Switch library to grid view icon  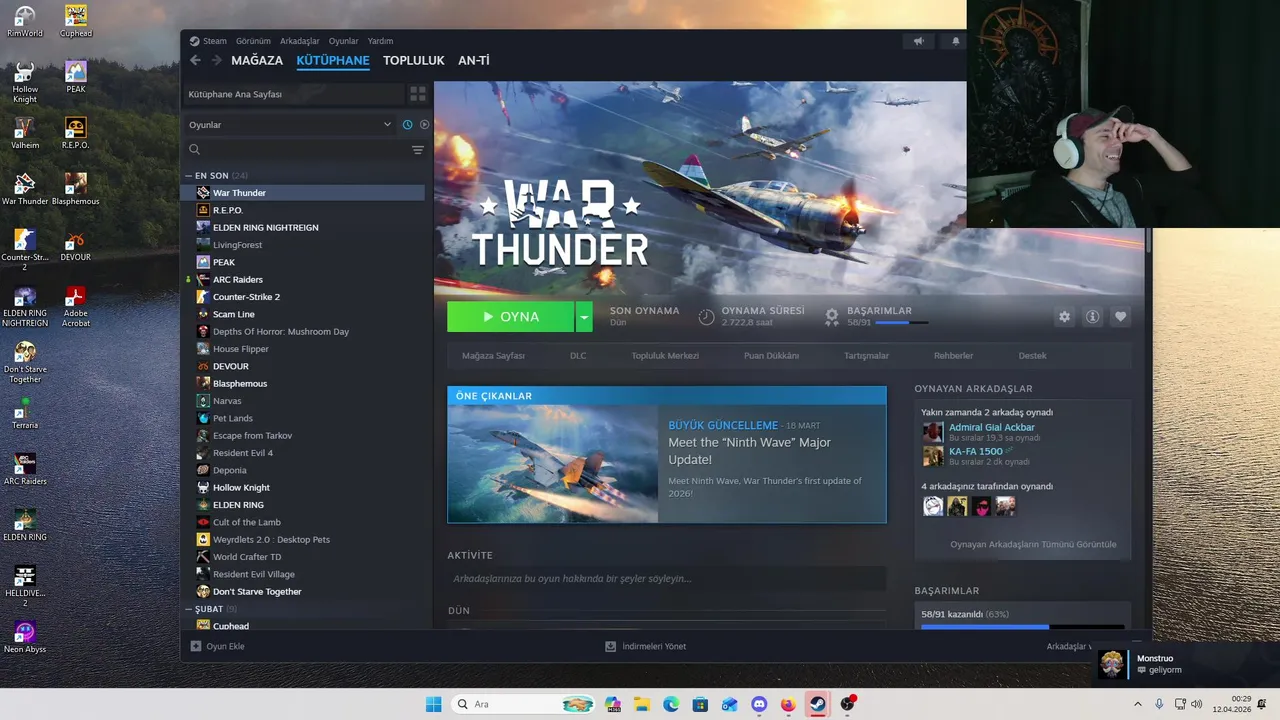tap(418, 94)
